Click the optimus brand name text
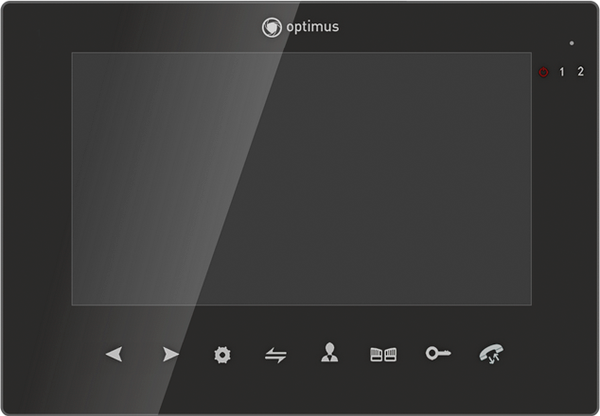 click(313, 27)
